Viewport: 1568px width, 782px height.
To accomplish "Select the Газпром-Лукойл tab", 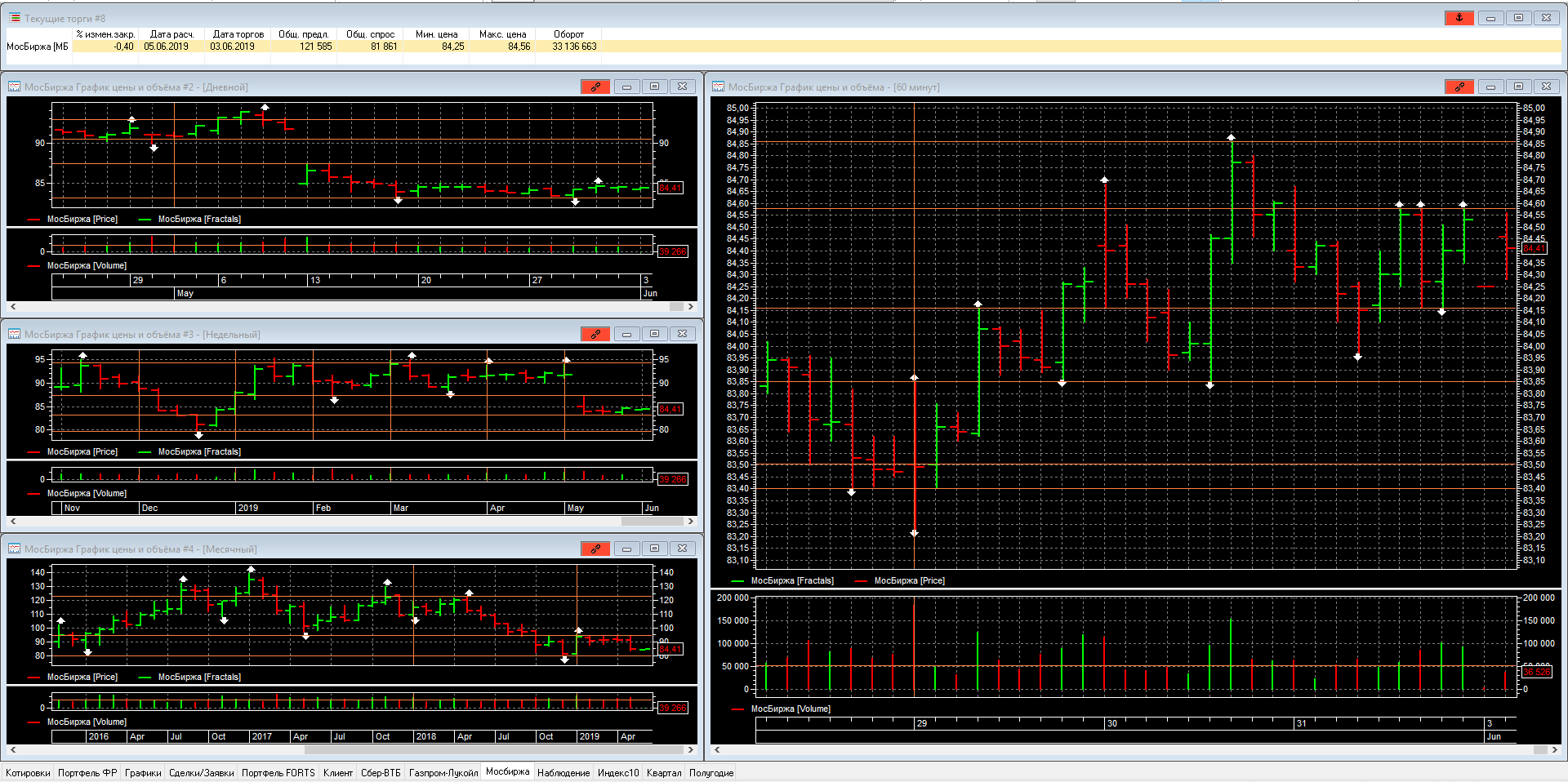I will pyautogui.click(x=443, y=773).
